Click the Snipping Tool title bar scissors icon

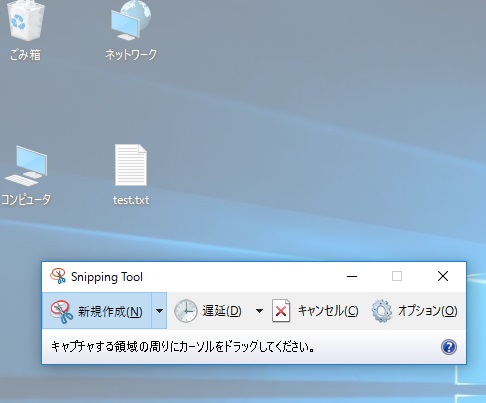pyautogui.click(x=58, y=276)
